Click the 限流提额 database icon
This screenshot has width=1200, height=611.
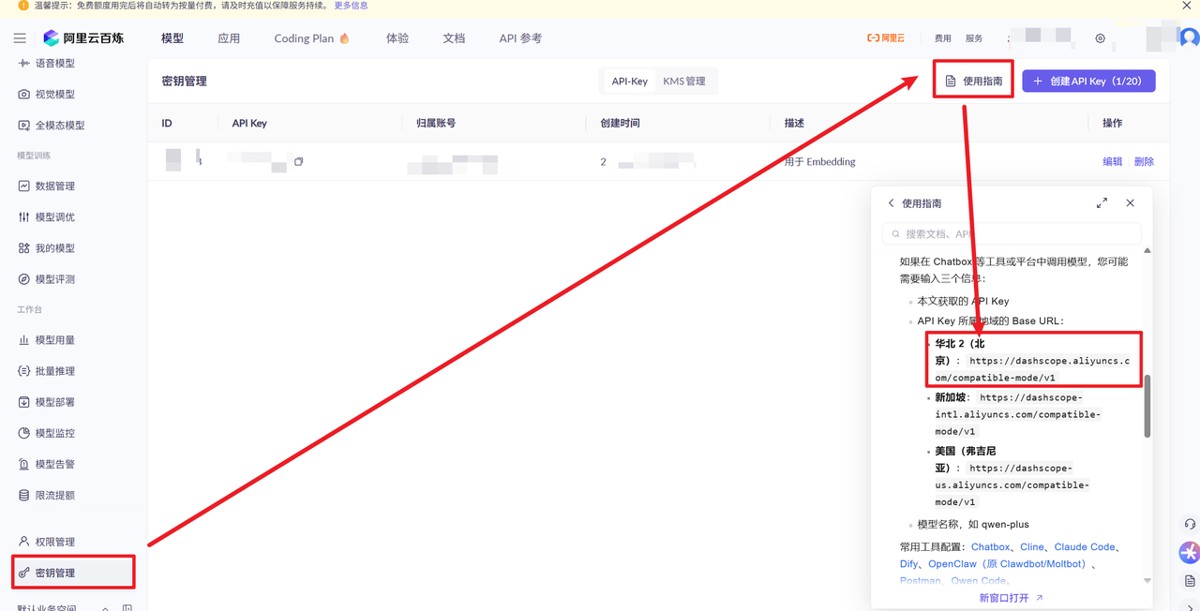(x=24, y=495)
